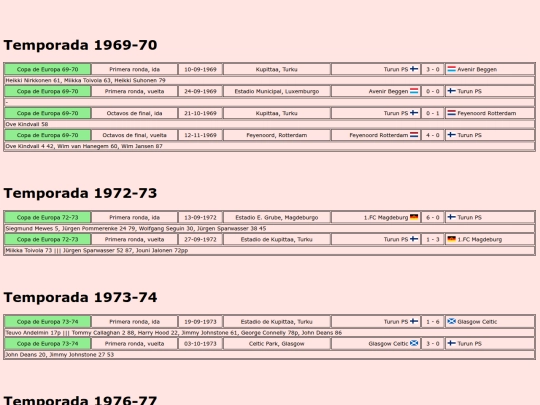
Task: Click the score '4 - 0'
Action: tap(433, 135)
